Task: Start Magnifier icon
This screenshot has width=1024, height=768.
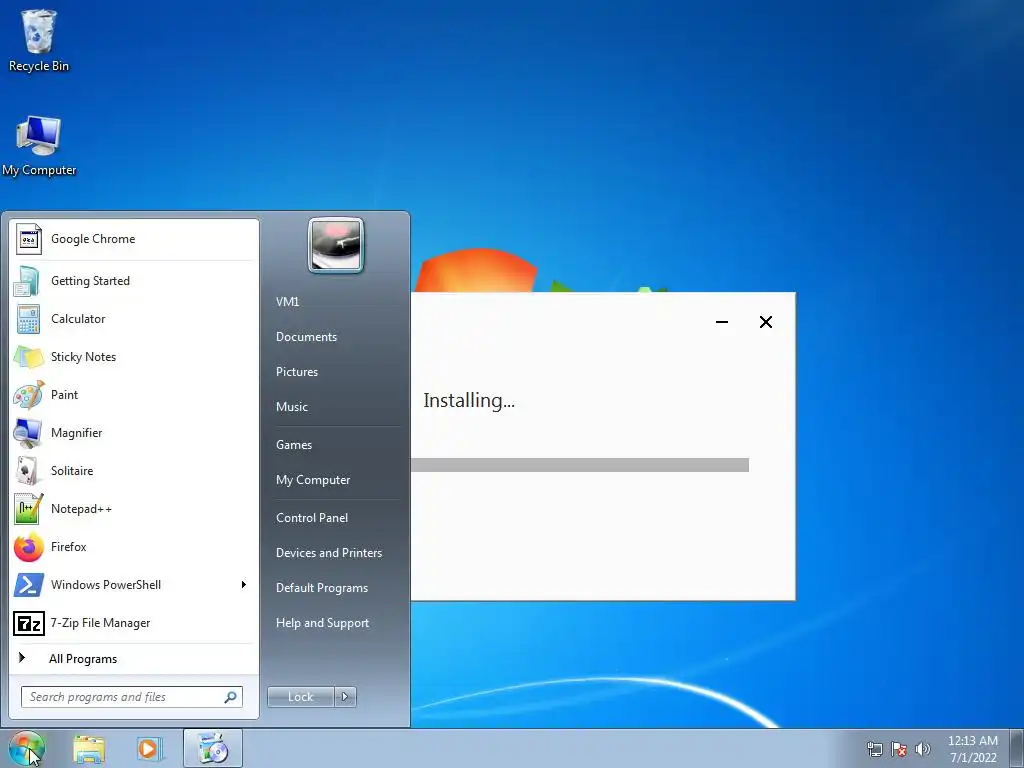Action: coord(28,432)
